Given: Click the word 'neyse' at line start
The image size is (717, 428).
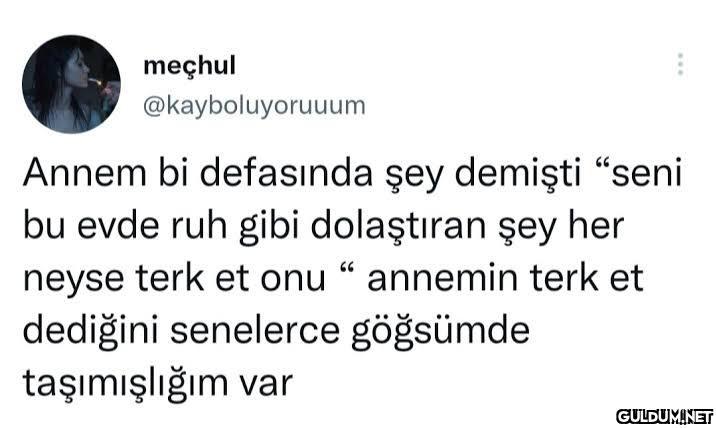Looking at the screenshot, I should point(73,280).
